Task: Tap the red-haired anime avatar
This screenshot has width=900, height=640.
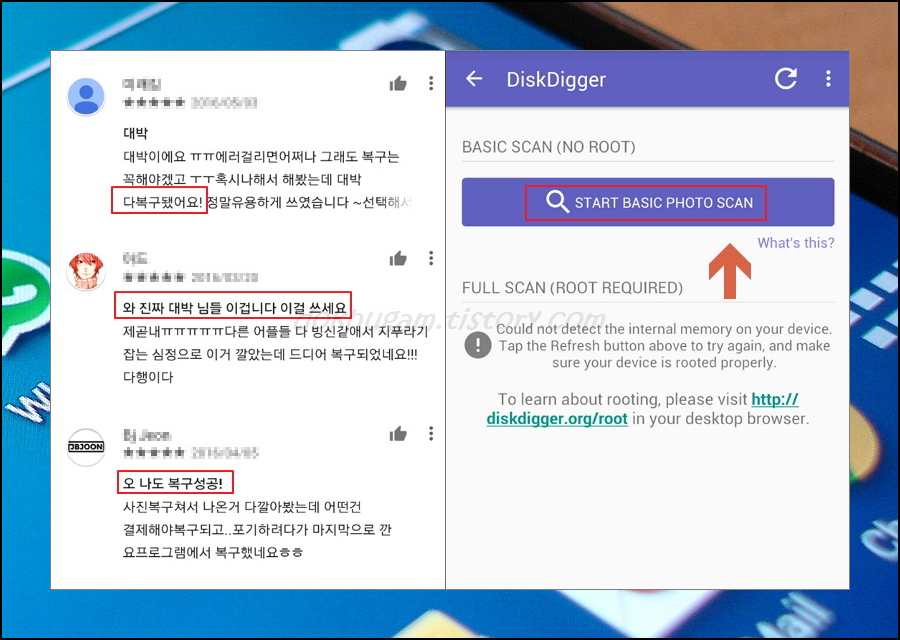Action: coord(86,271)
